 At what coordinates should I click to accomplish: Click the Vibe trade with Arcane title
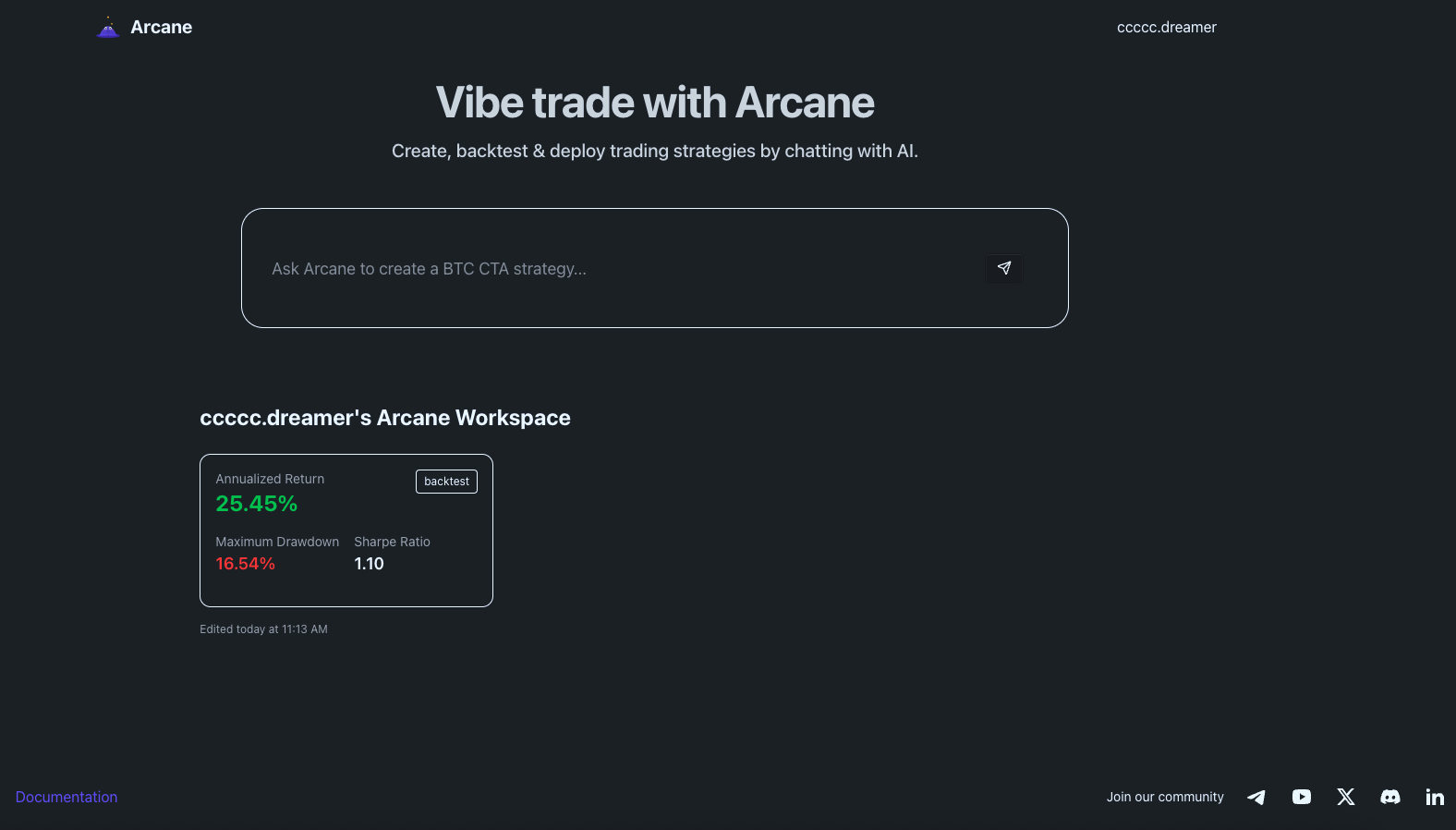click(x=654, y=102)
